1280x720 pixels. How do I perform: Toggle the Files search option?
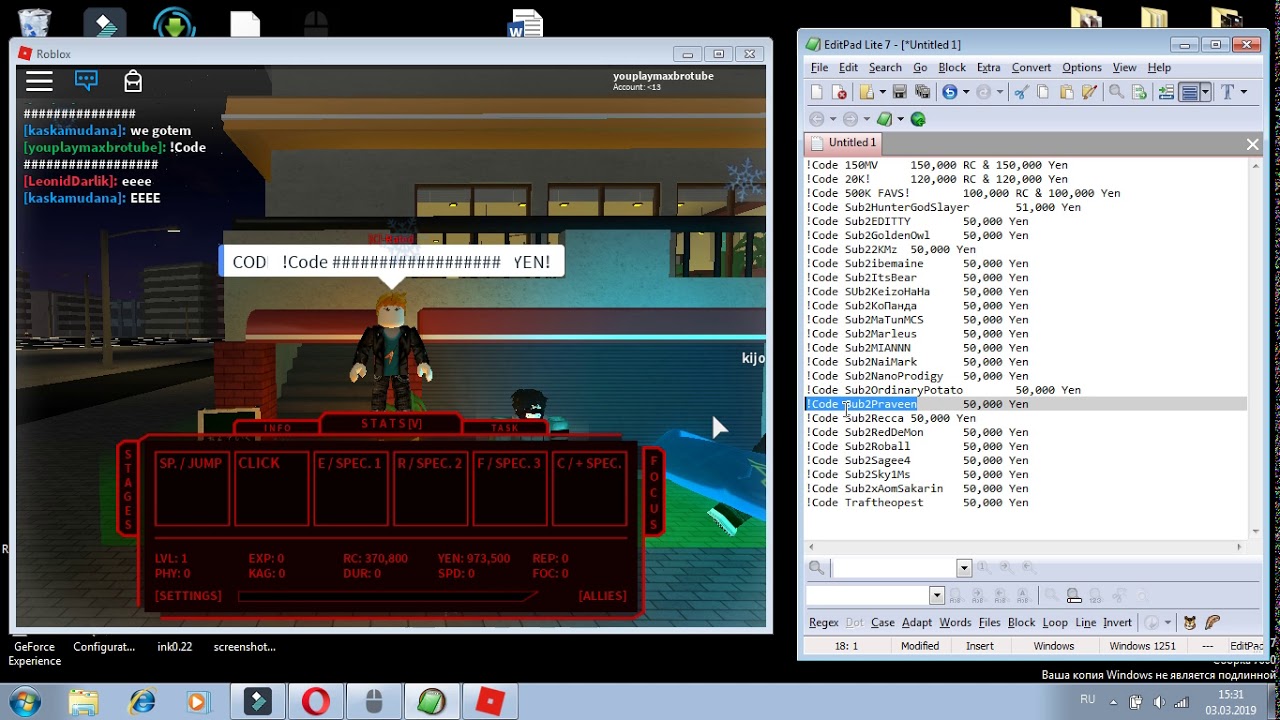tap(990, 622)
